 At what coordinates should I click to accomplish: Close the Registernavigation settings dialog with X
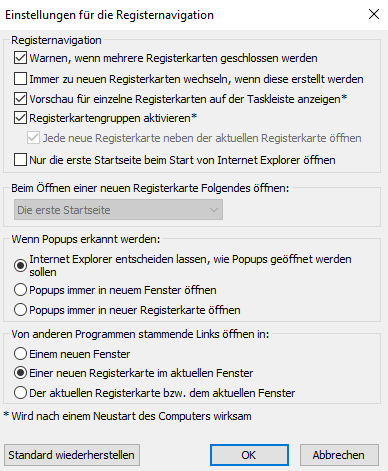point(374,14)
